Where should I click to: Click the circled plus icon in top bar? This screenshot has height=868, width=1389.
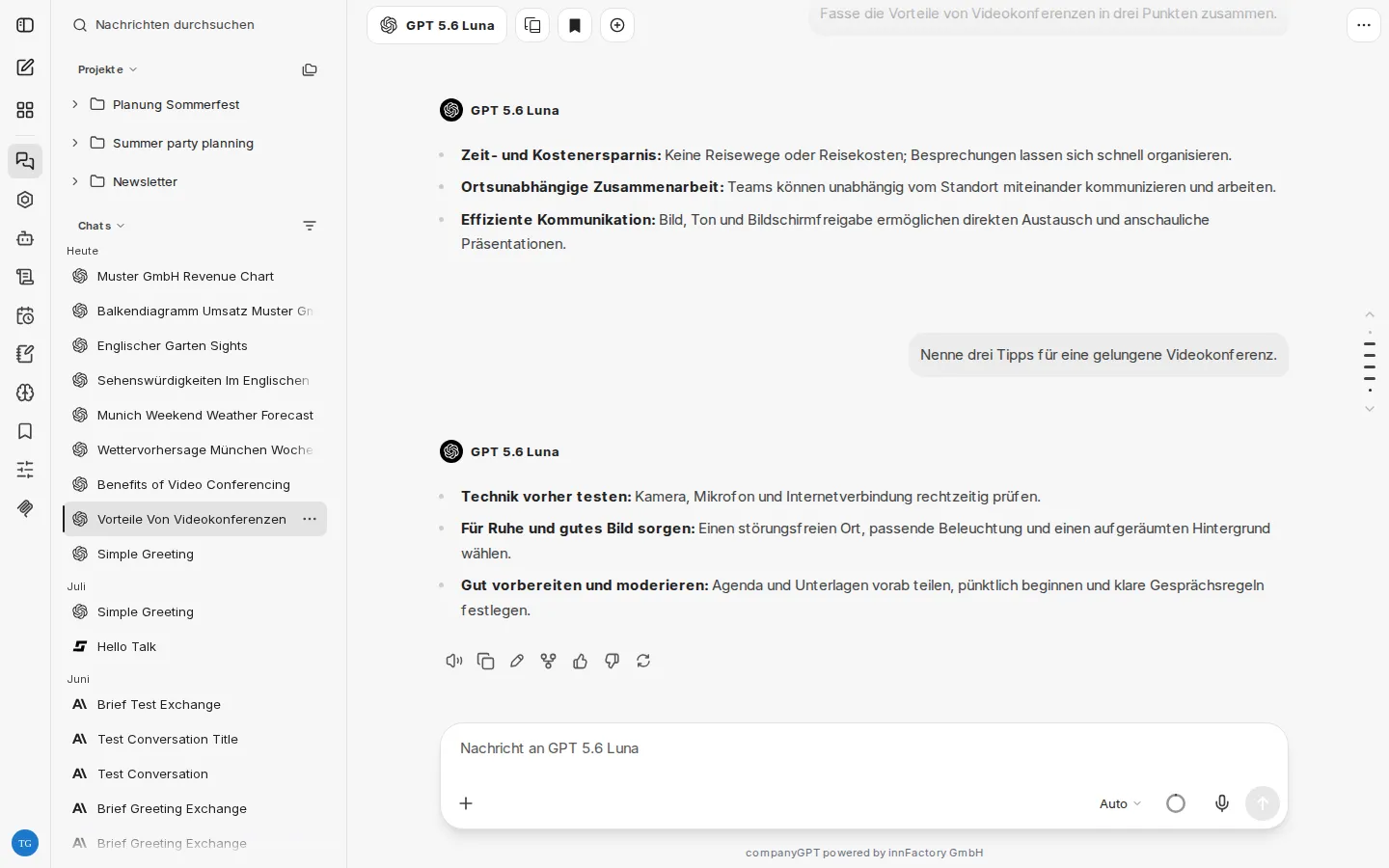click(617, 25)
